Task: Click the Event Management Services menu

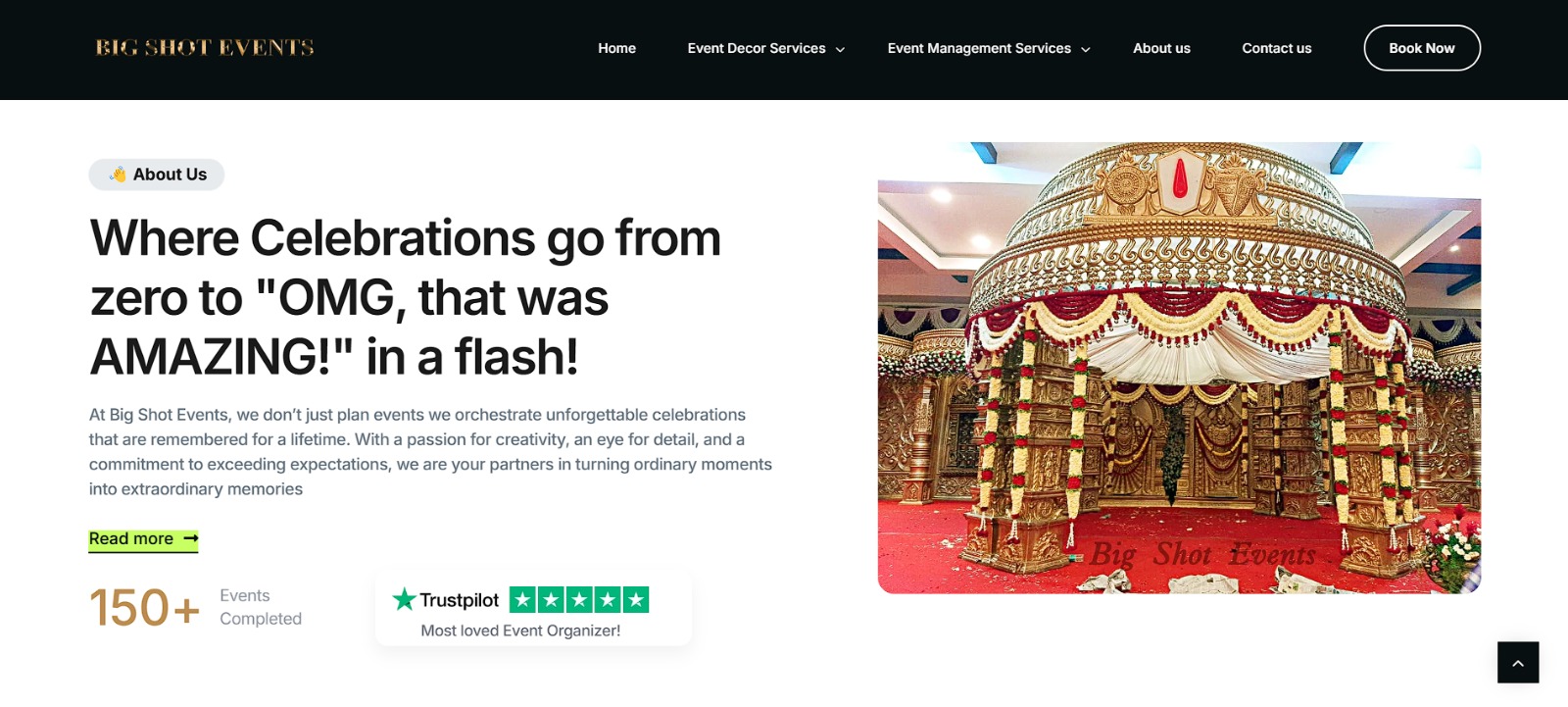Action: [979, 48]
